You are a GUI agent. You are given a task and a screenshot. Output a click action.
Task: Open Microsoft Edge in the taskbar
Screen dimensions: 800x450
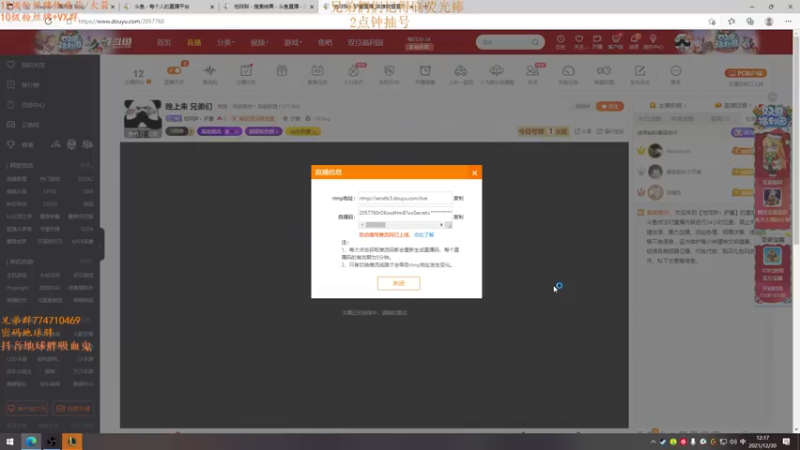[31, 442]
